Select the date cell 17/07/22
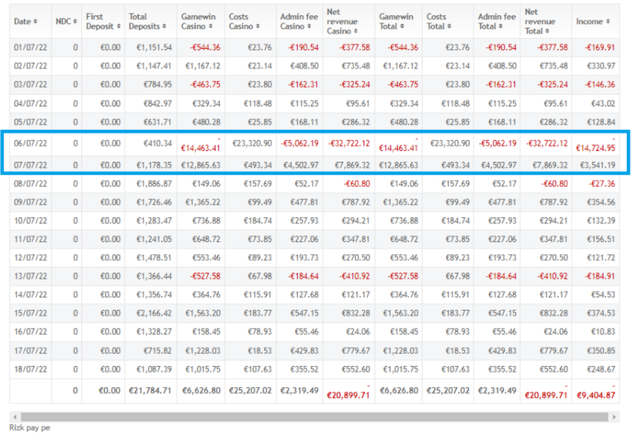Viewport: 640px width, 433px height. click(x=31, y=351)
